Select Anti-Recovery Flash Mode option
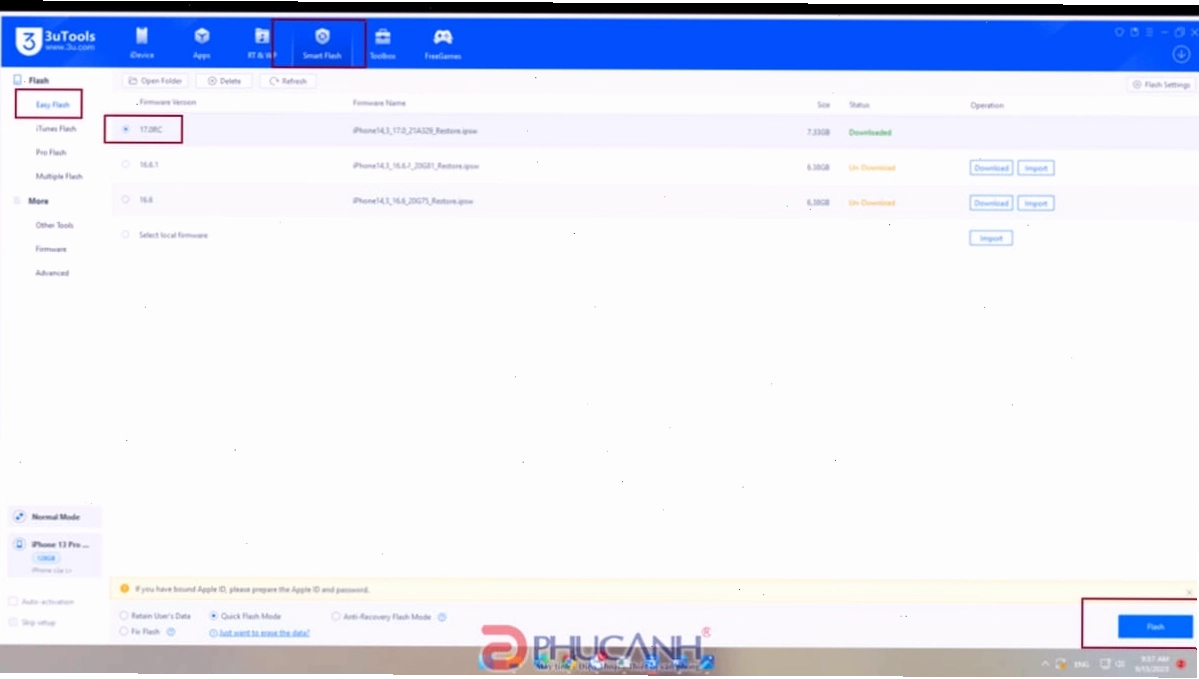Image resolution: width=1199 pixels, height=679 pixels. [336, 616]
